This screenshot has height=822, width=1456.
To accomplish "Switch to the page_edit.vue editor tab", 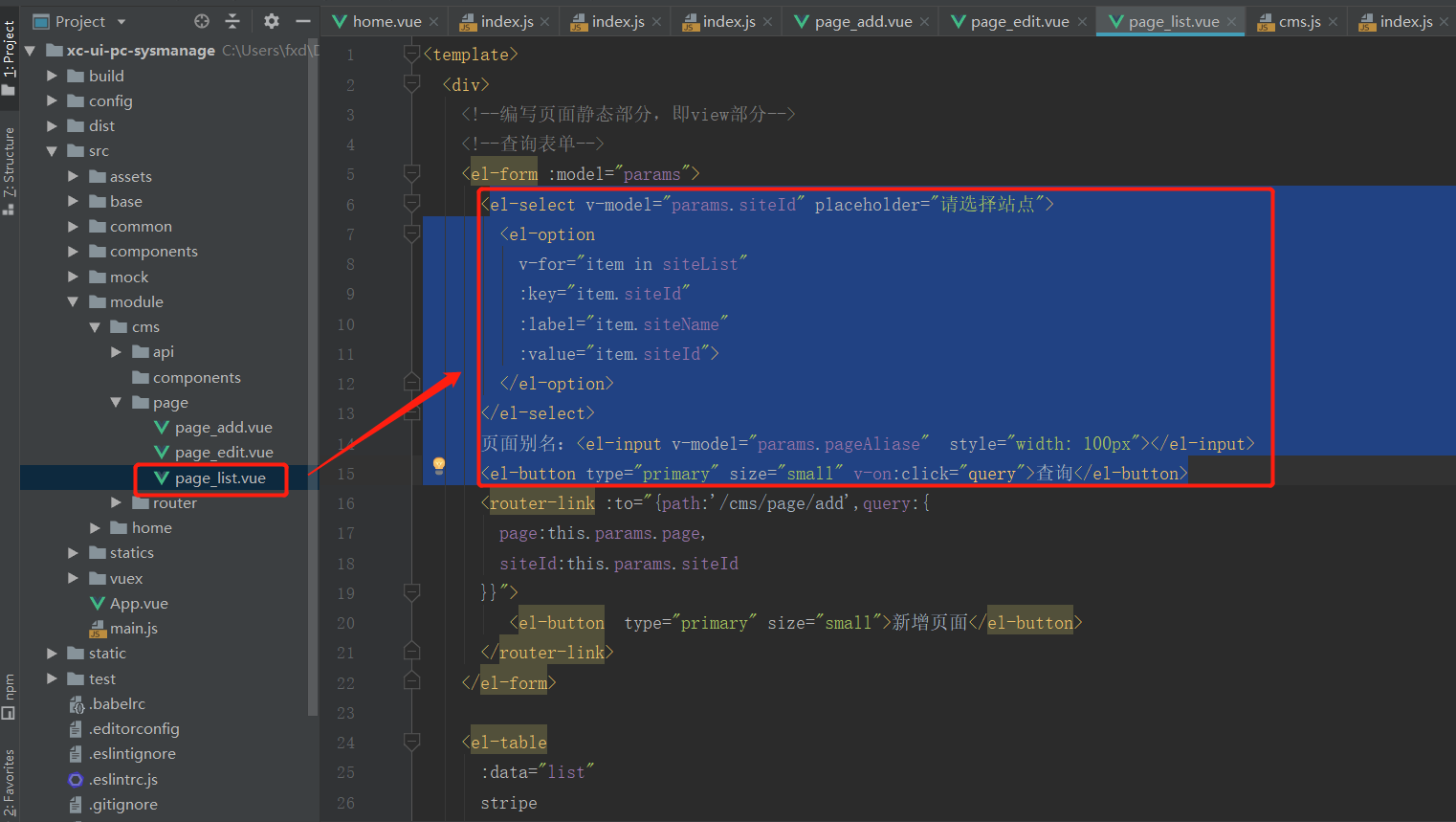I will (1019, 21).
